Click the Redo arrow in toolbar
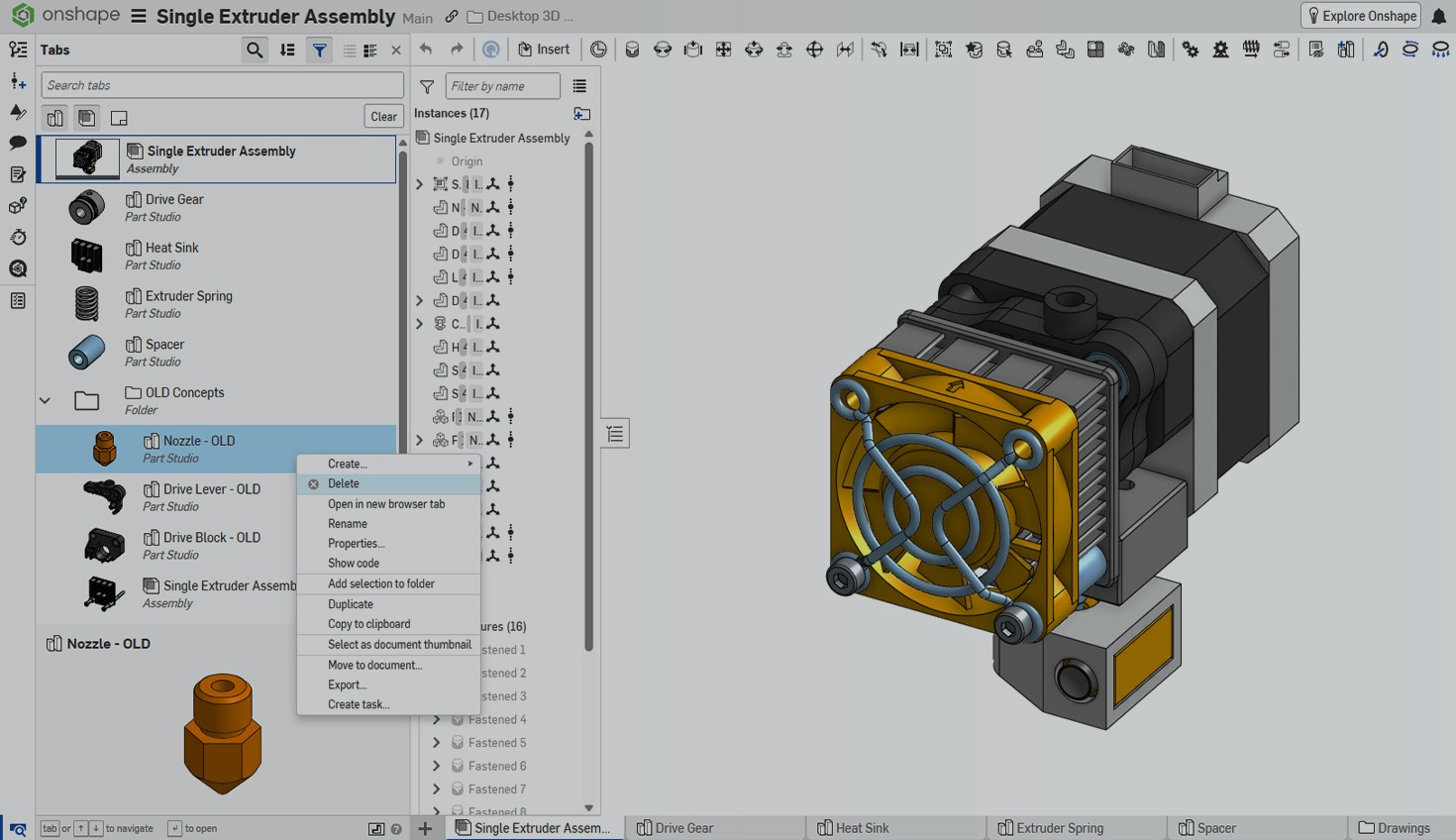 457,50
